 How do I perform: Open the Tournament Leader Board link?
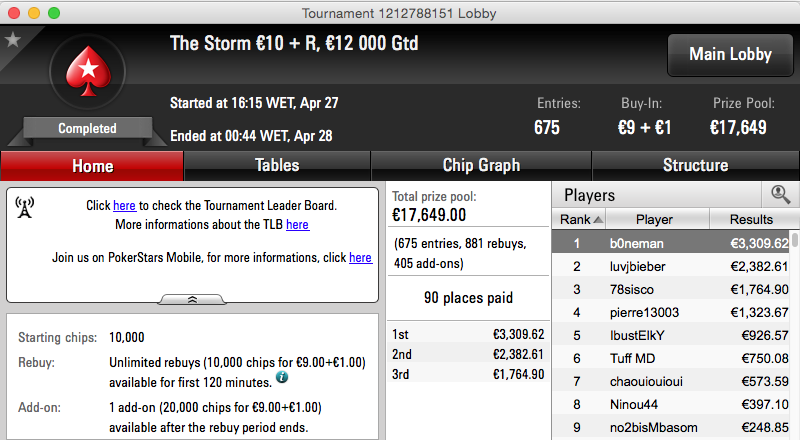(x=124, y=205)
